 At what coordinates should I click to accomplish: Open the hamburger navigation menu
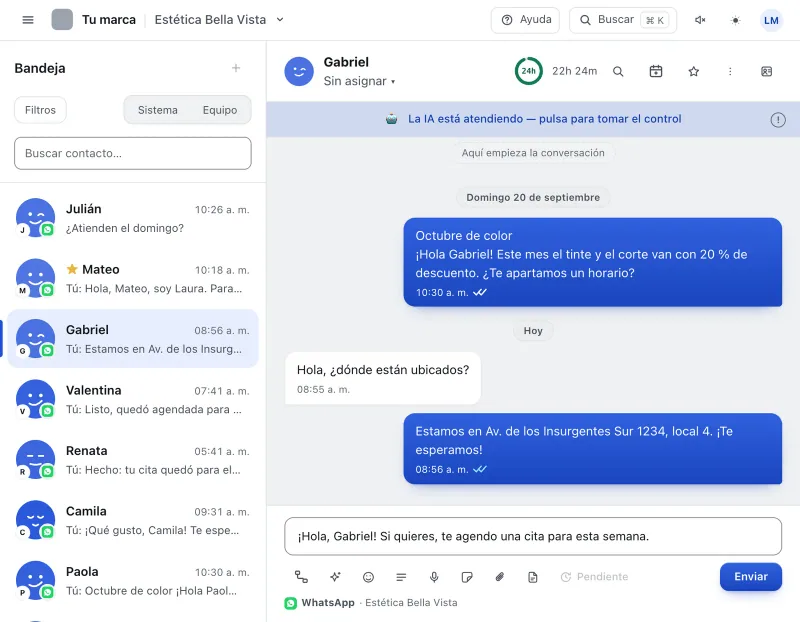(28, 20)
